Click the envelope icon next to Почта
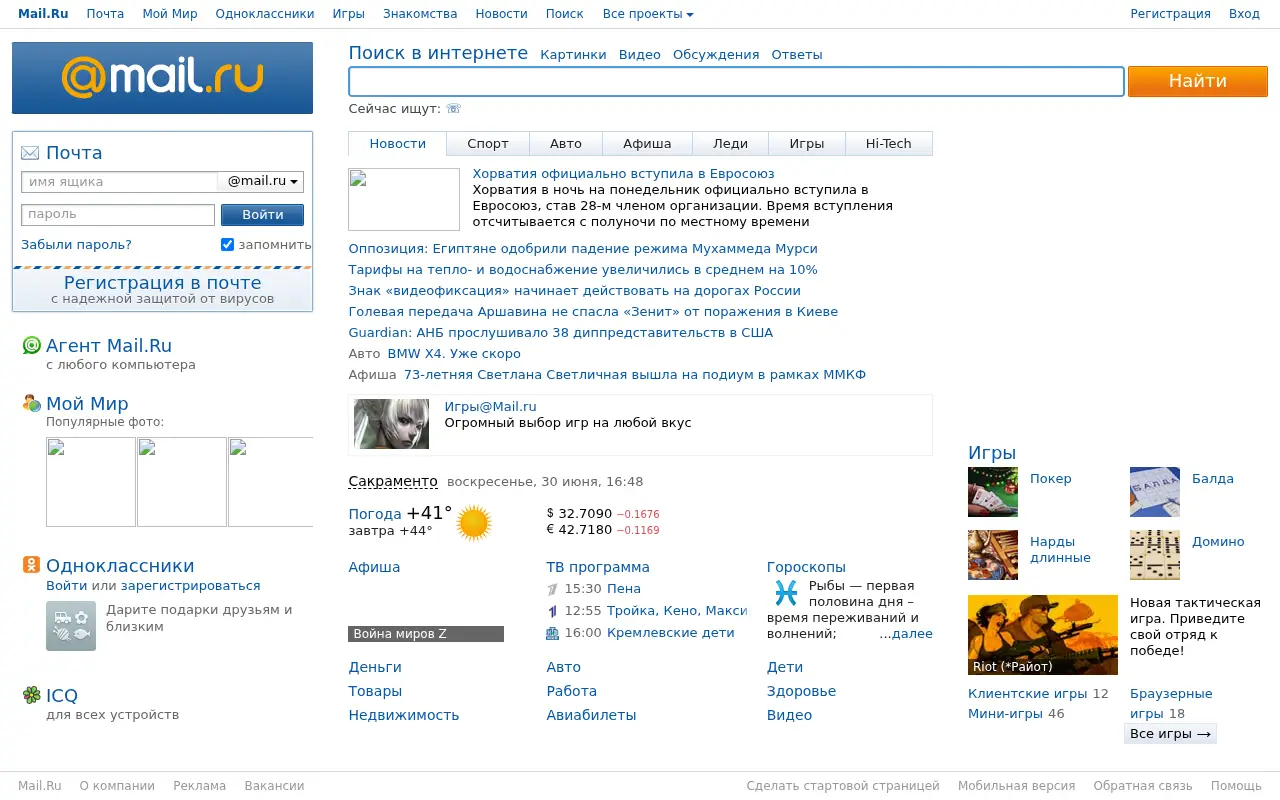The image size is (1280, 800). [30, 153]
